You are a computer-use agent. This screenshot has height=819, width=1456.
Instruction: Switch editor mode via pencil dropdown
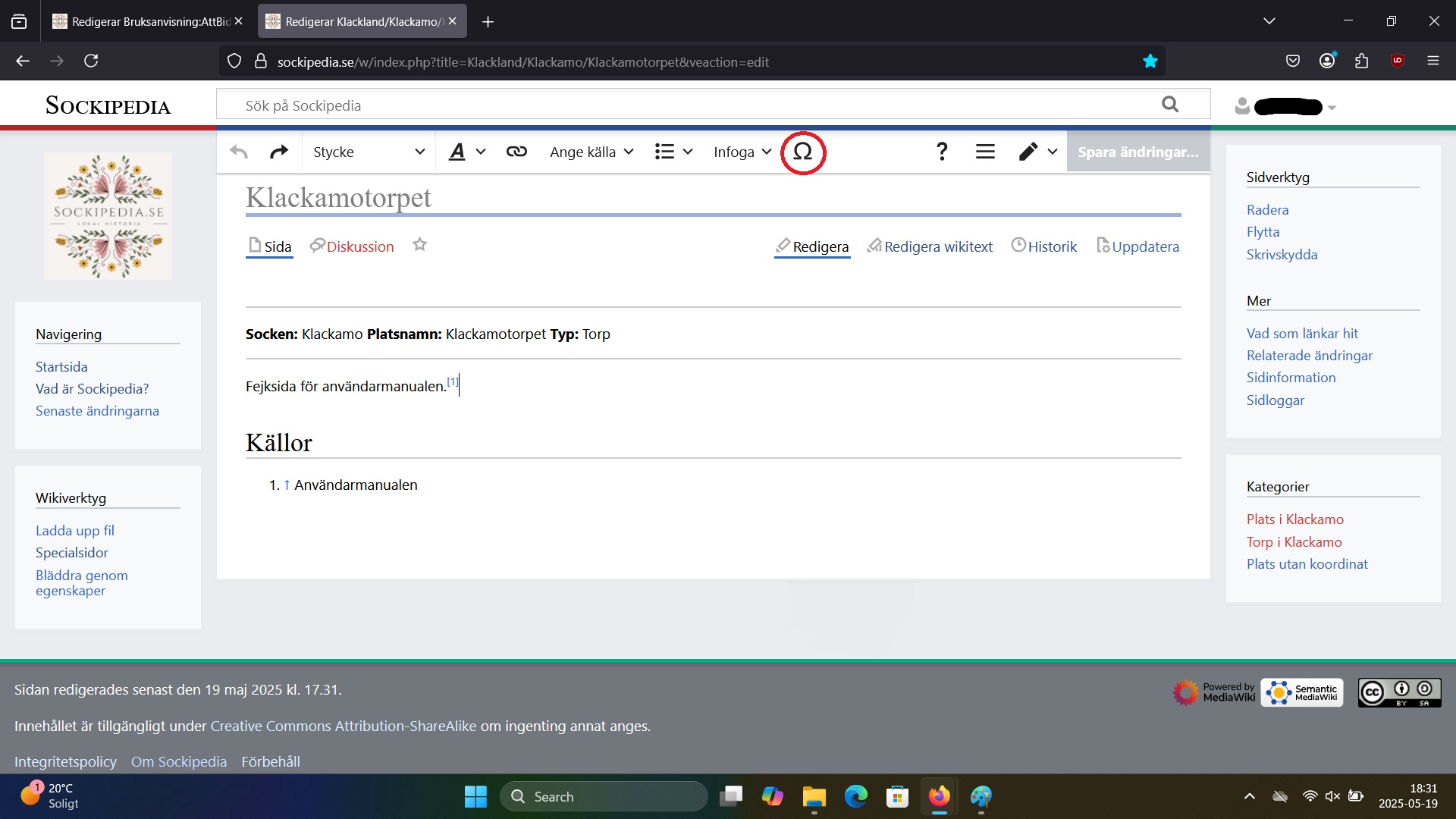1037,152
